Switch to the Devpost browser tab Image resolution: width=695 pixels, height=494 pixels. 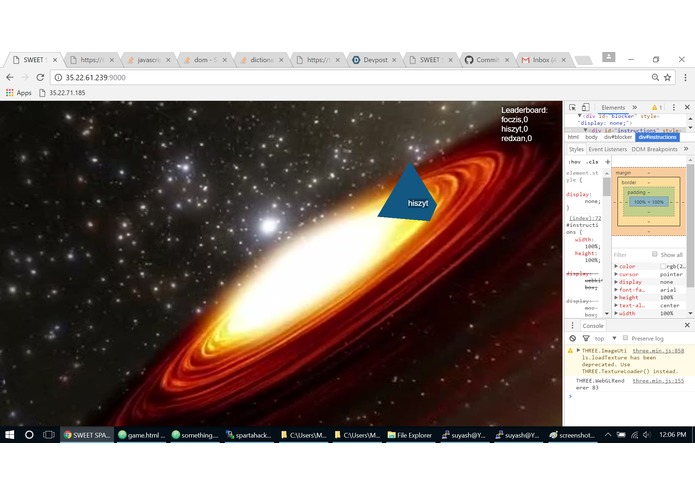(375, 60)
